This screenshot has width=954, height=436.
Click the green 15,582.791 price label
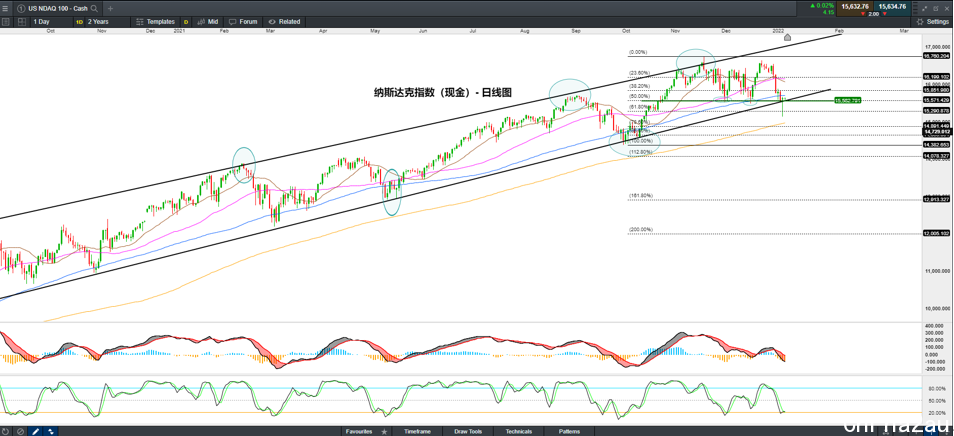(847, 100)
